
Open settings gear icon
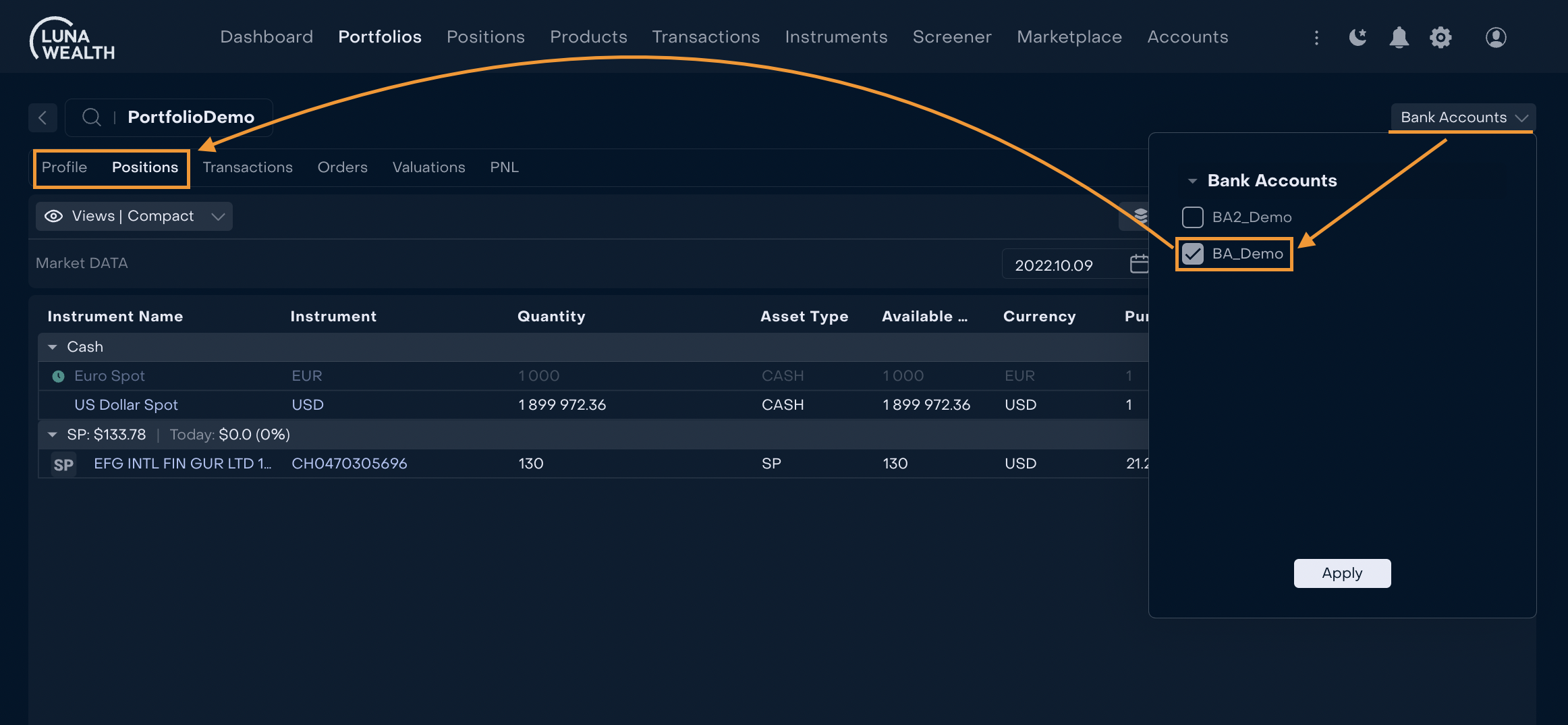[1440, 38]
